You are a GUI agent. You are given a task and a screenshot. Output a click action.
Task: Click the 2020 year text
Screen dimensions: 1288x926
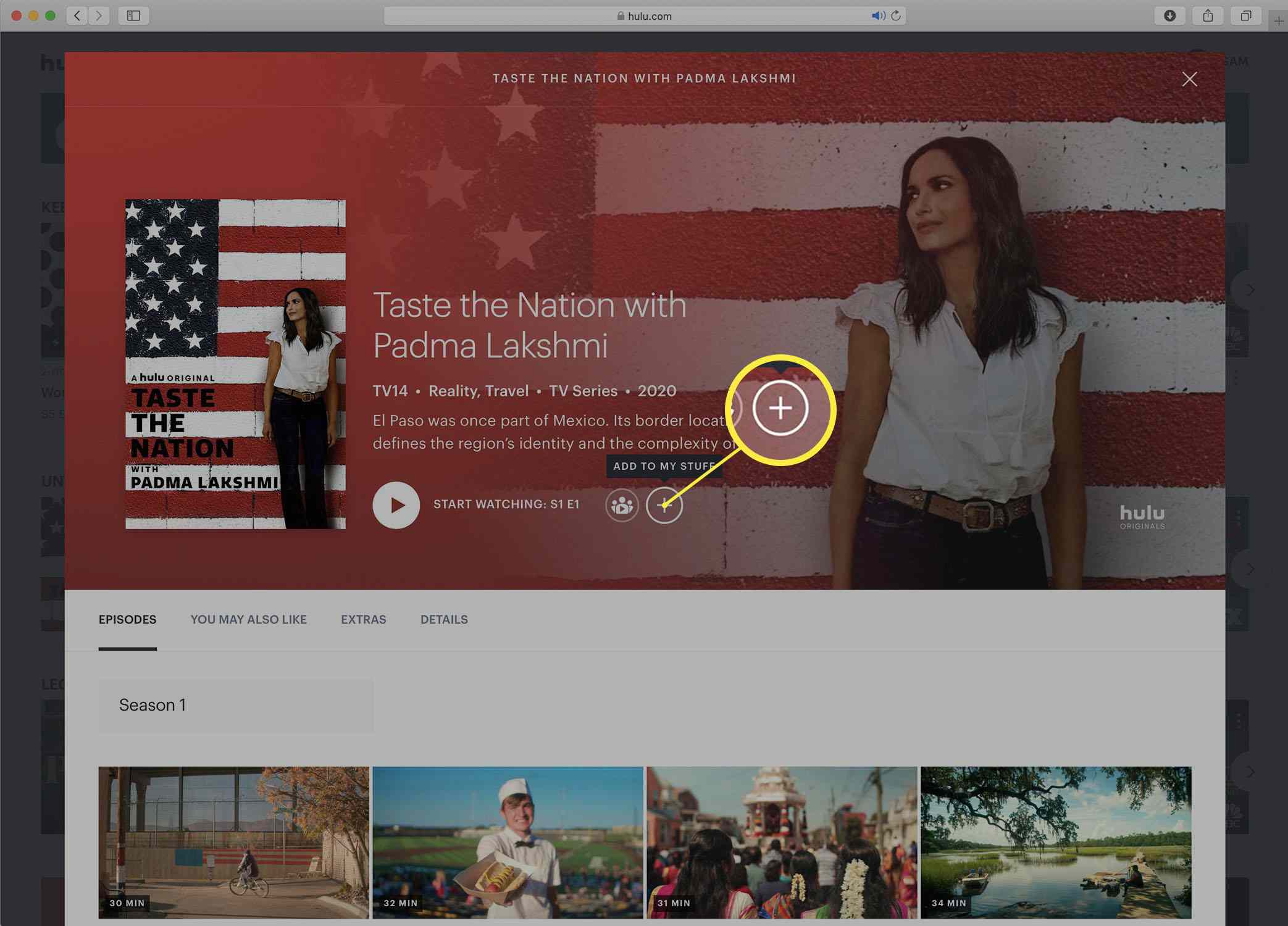click(657, 391)
